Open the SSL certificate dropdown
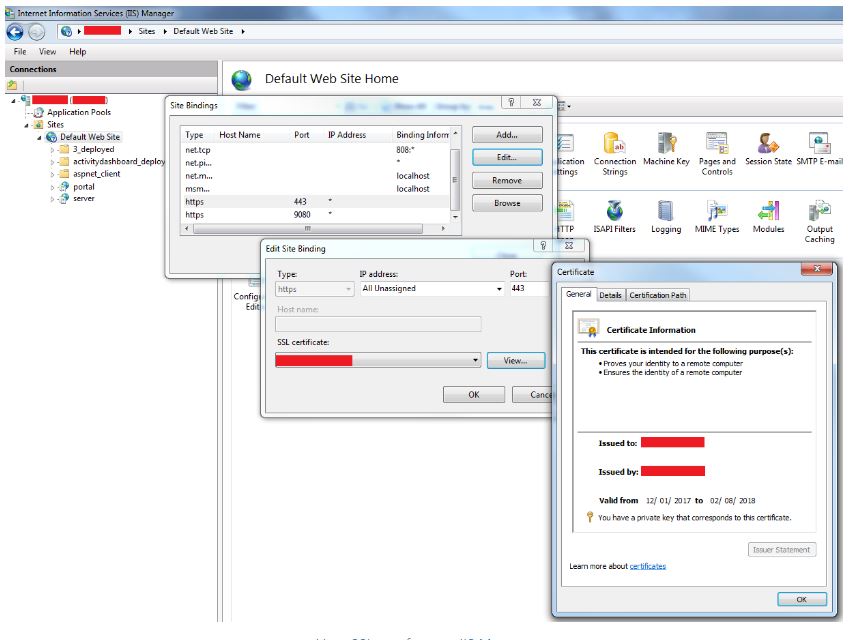 [x=476, y=360]
